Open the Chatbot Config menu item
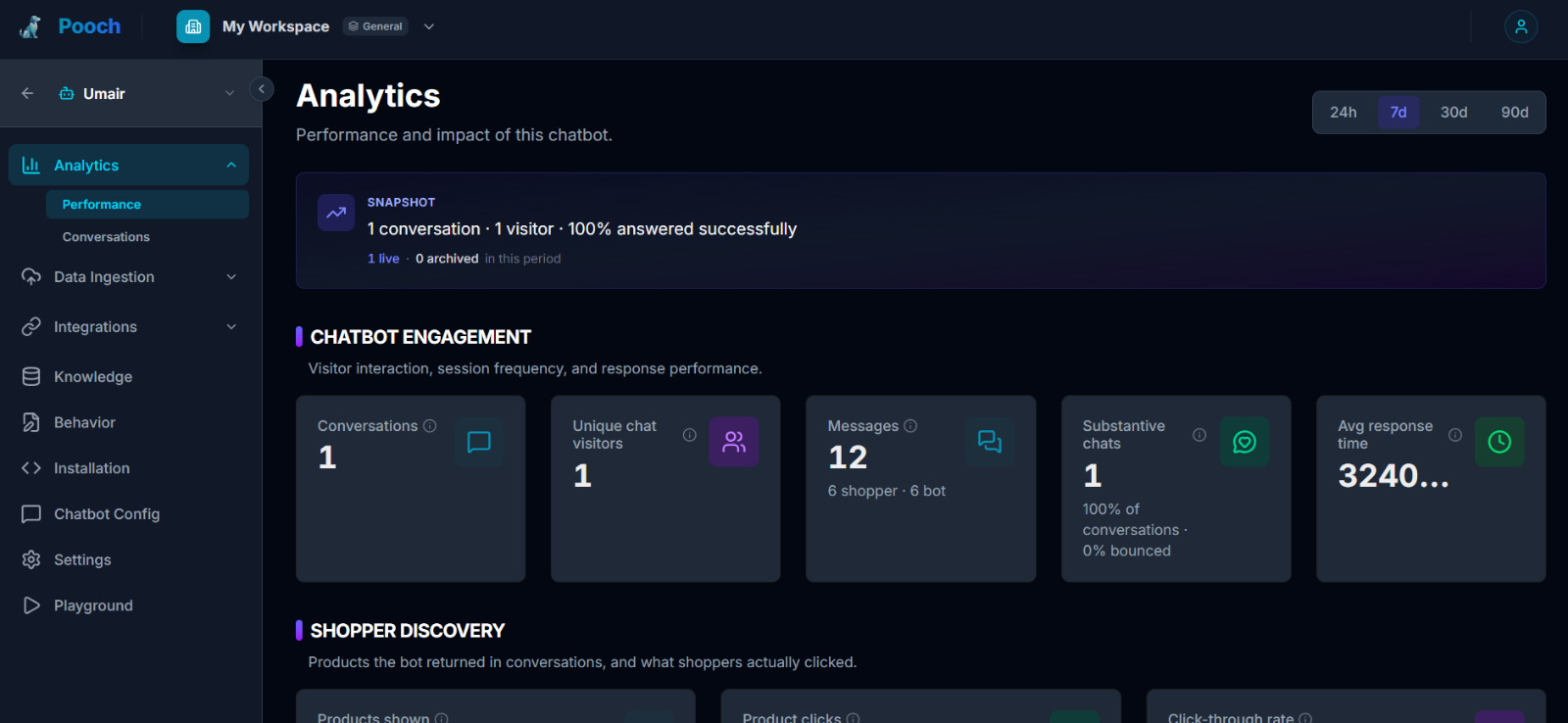1568x723 pixels. [128, 513]
